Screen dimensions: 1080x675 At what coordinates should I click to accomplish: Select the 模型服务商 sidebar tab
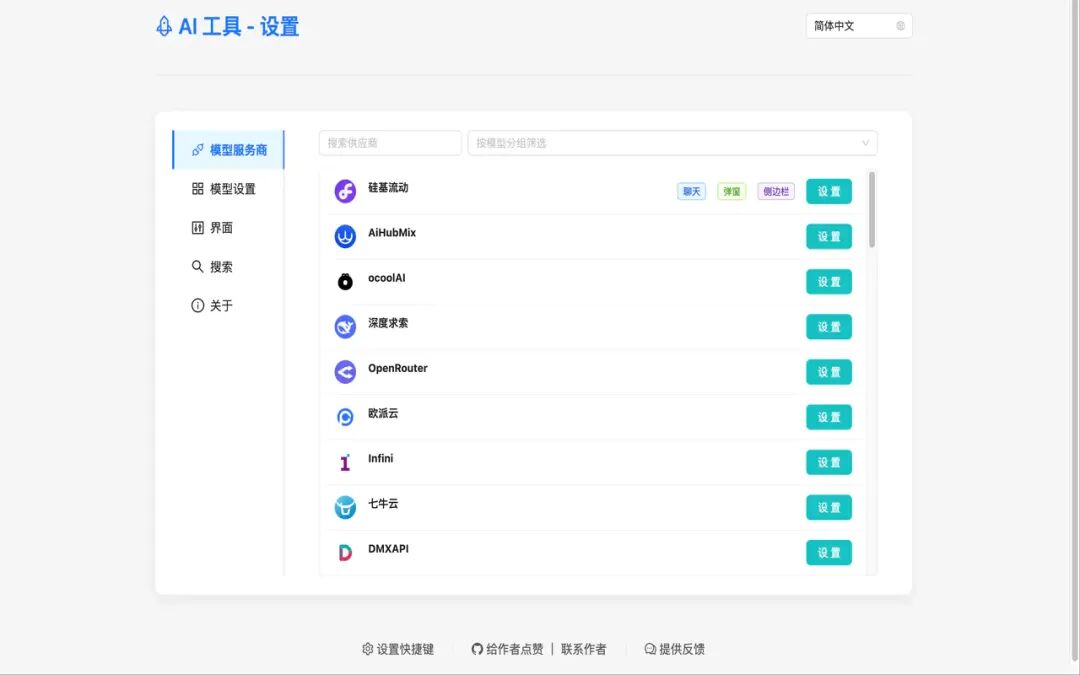(x=228, y=149)
